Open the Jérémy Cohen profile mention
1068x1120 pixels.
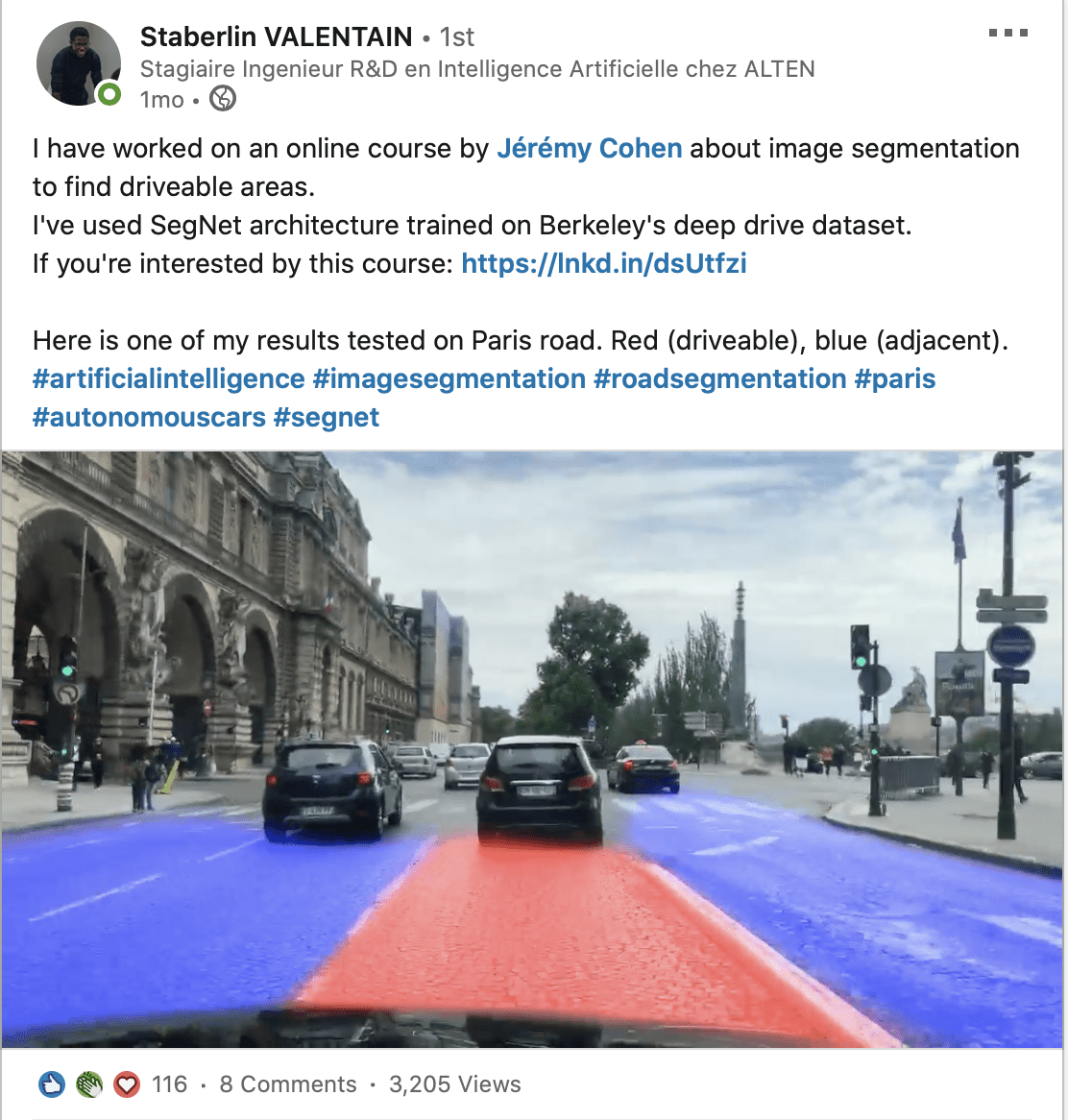[590, 149]
